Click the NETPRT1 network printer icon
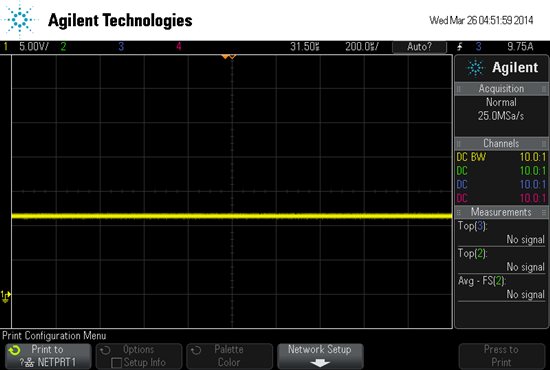 (27, 362)
